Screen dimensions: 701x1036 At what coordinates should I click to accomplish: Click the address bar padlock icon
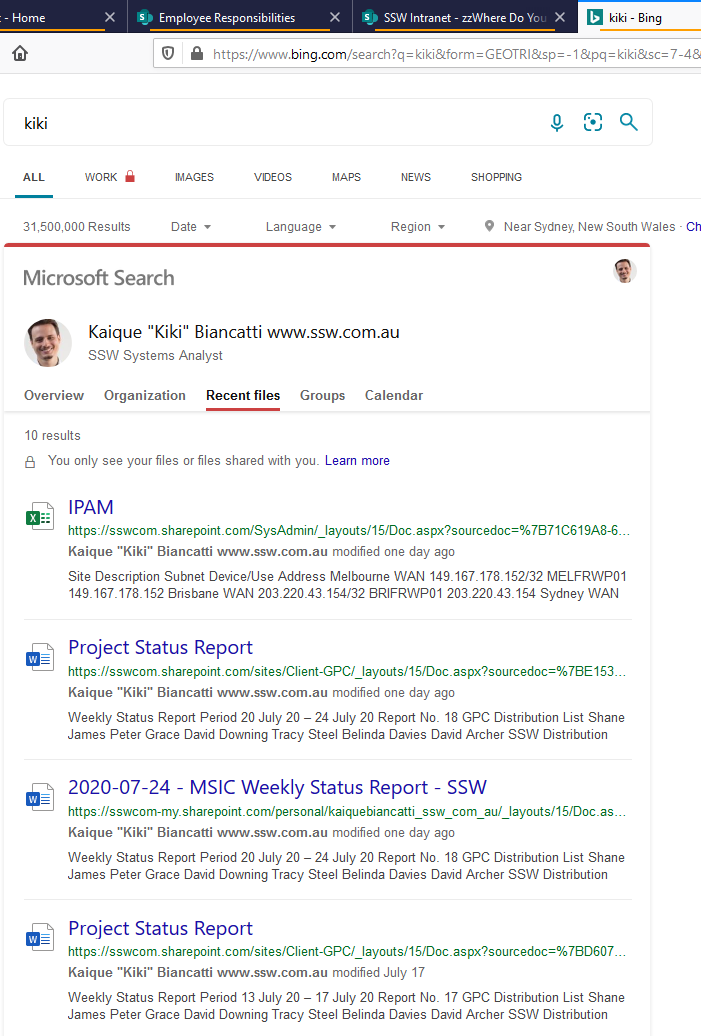click(x=196, y=53)
